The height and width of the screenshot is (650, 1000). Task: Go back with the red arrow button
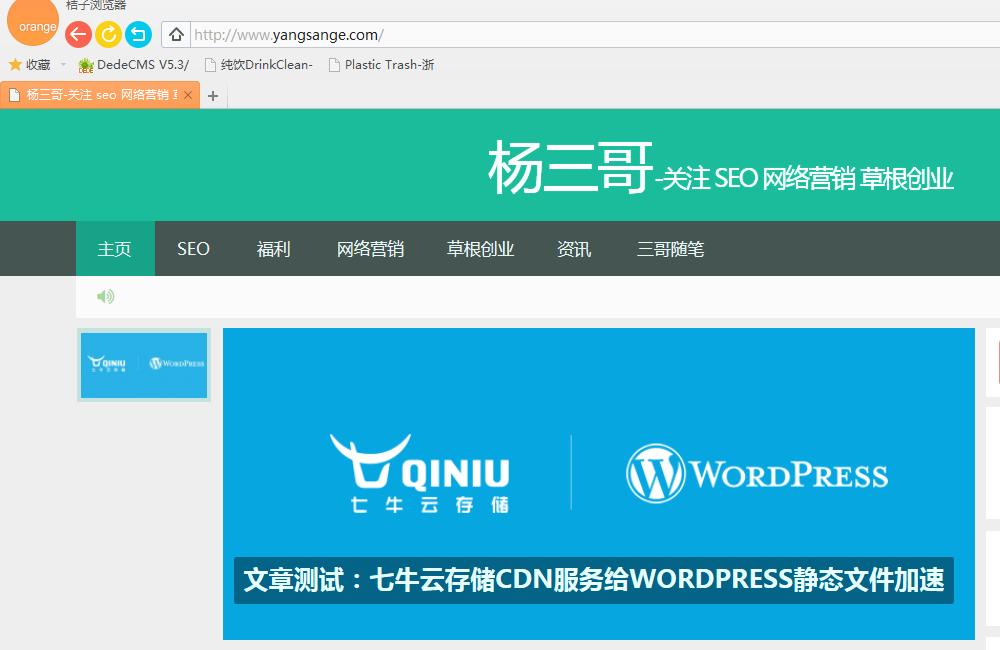click(78, 34)
